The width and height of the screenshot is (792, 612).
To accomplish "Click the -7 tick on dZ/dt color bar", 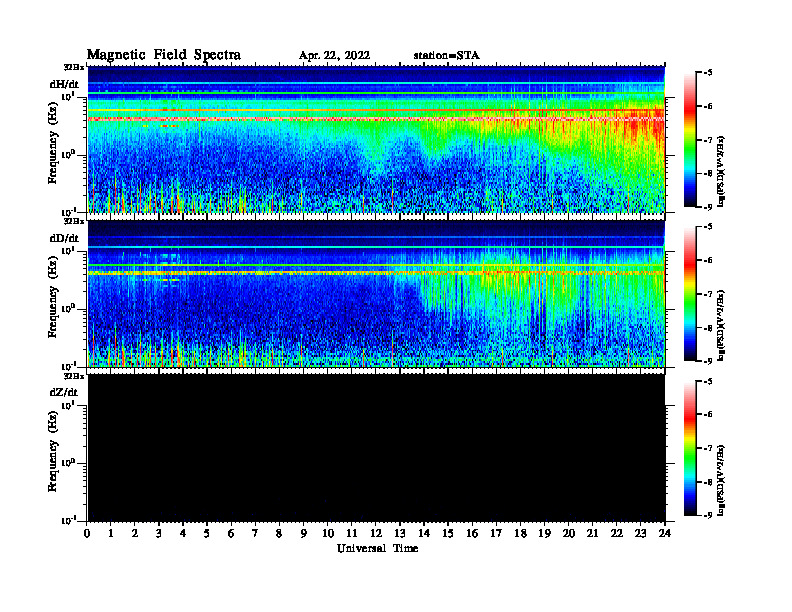I will click(708, 448).
